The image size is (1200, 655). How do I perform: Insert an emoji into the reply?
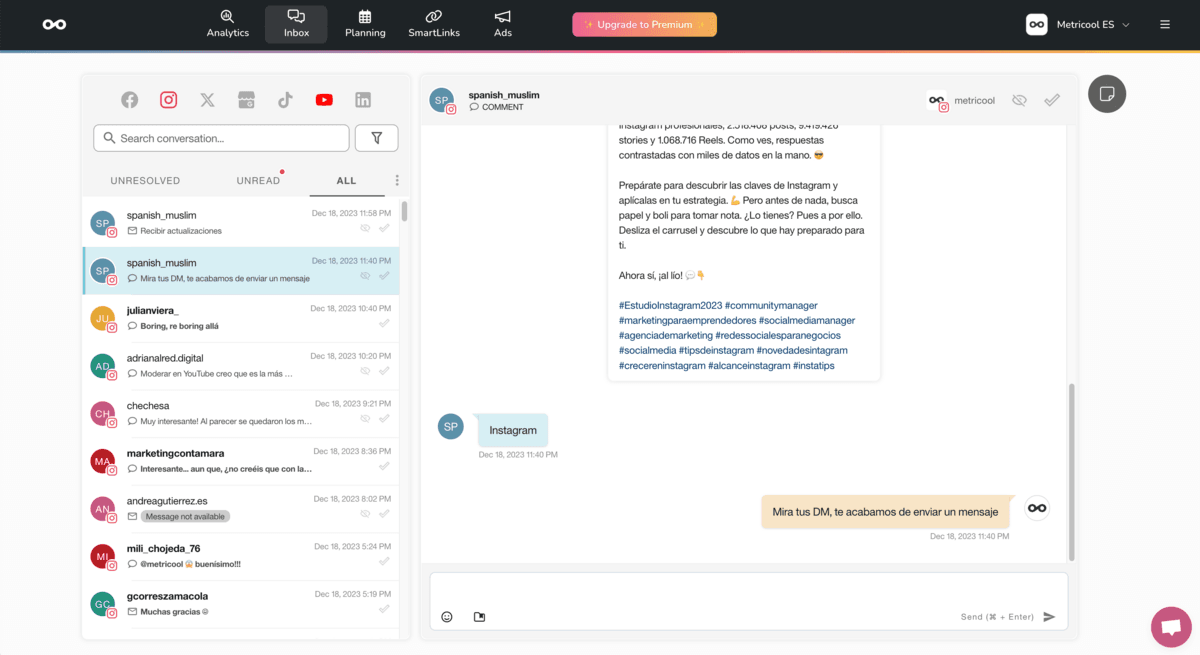(x=447, y=616)
